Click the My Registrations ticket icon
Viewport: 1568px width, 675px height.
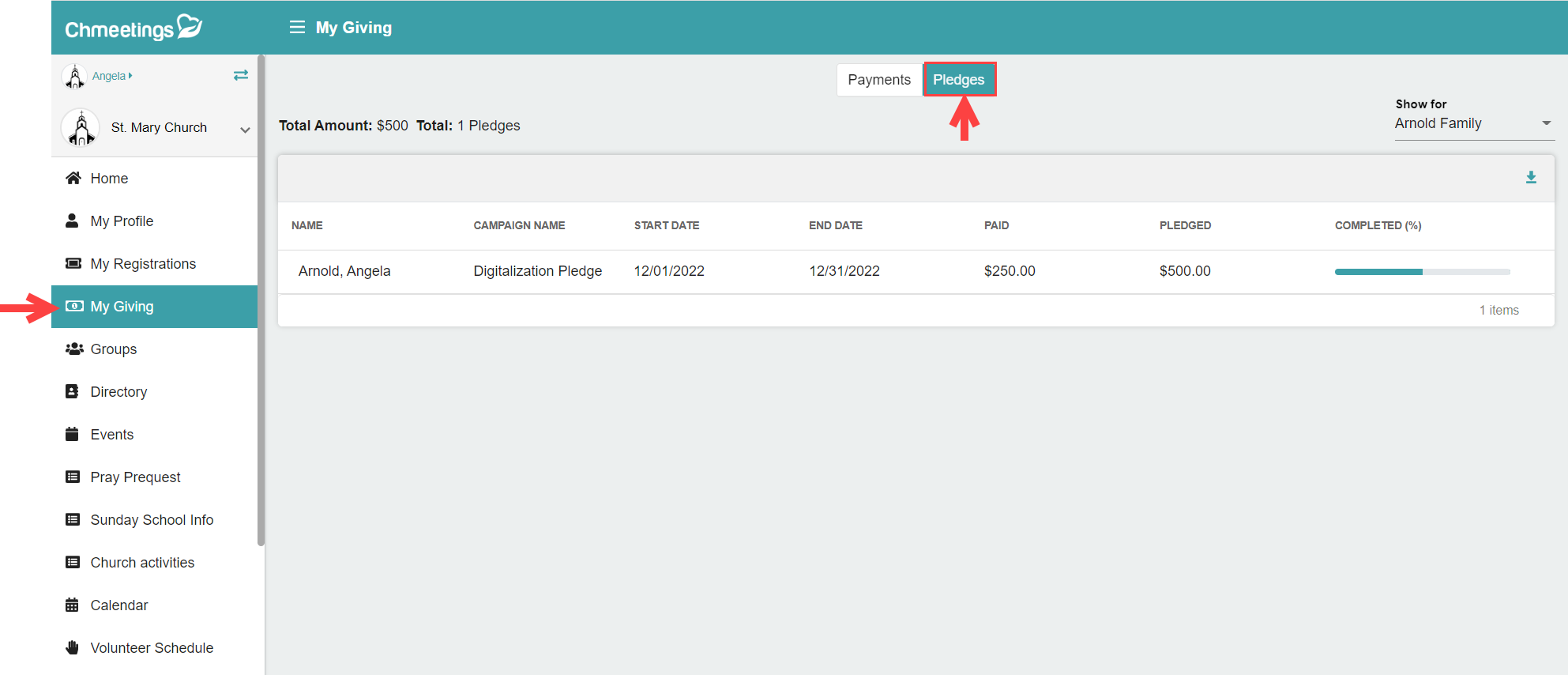point(73,263)
